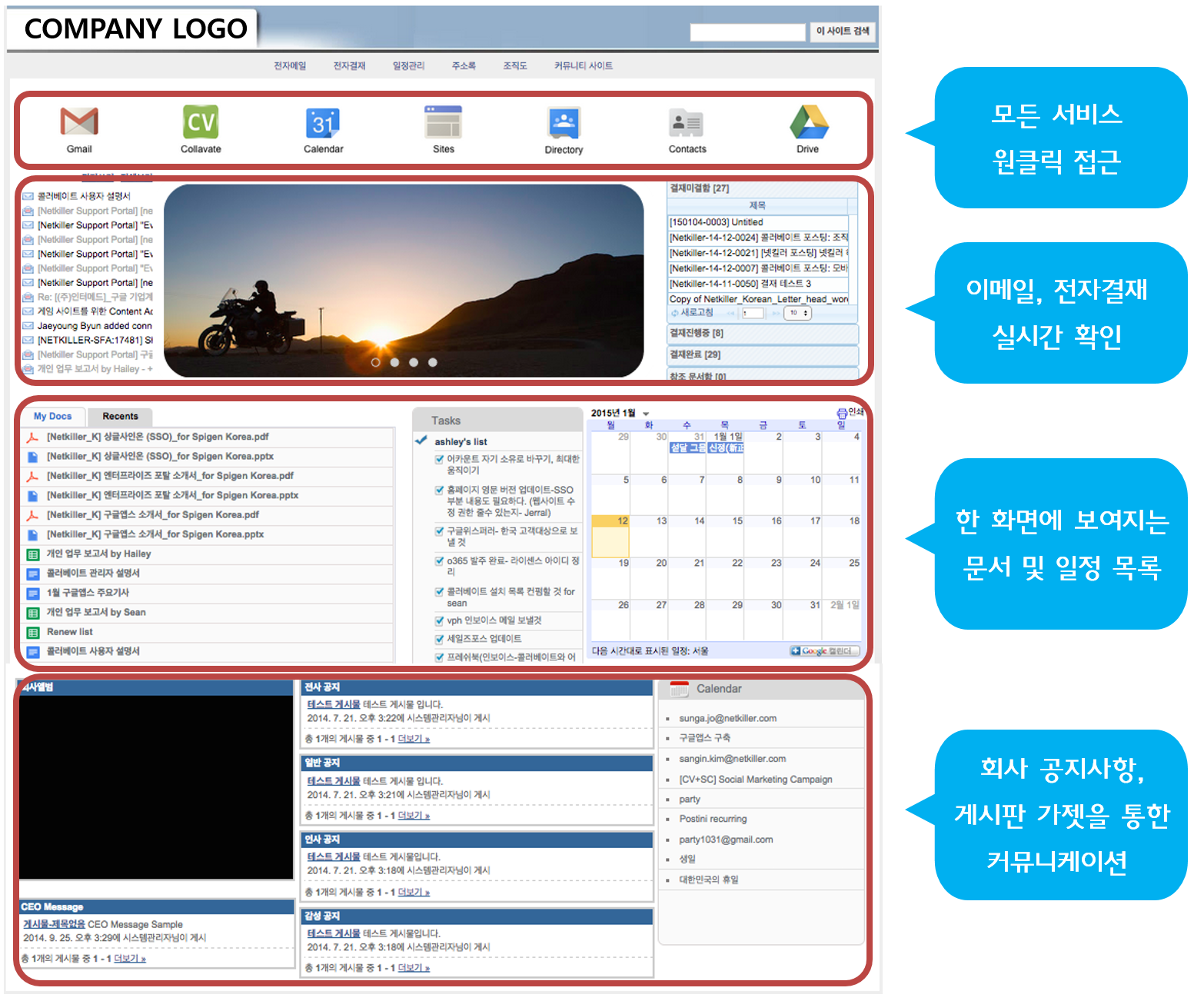
Task: Toggle the task checkbox for 콜러베이트 설치 목록 컨펌할 것
Action: 440,591
